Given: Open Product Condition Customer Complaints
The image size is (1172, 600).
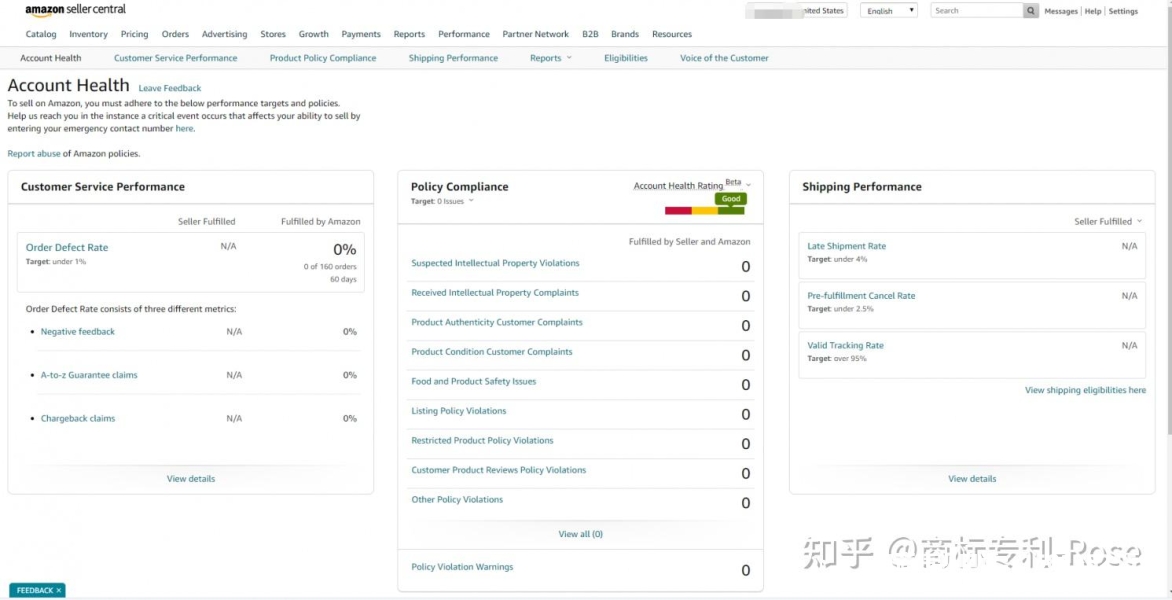Looking at the screenshot, I should (x=492, y=352).
